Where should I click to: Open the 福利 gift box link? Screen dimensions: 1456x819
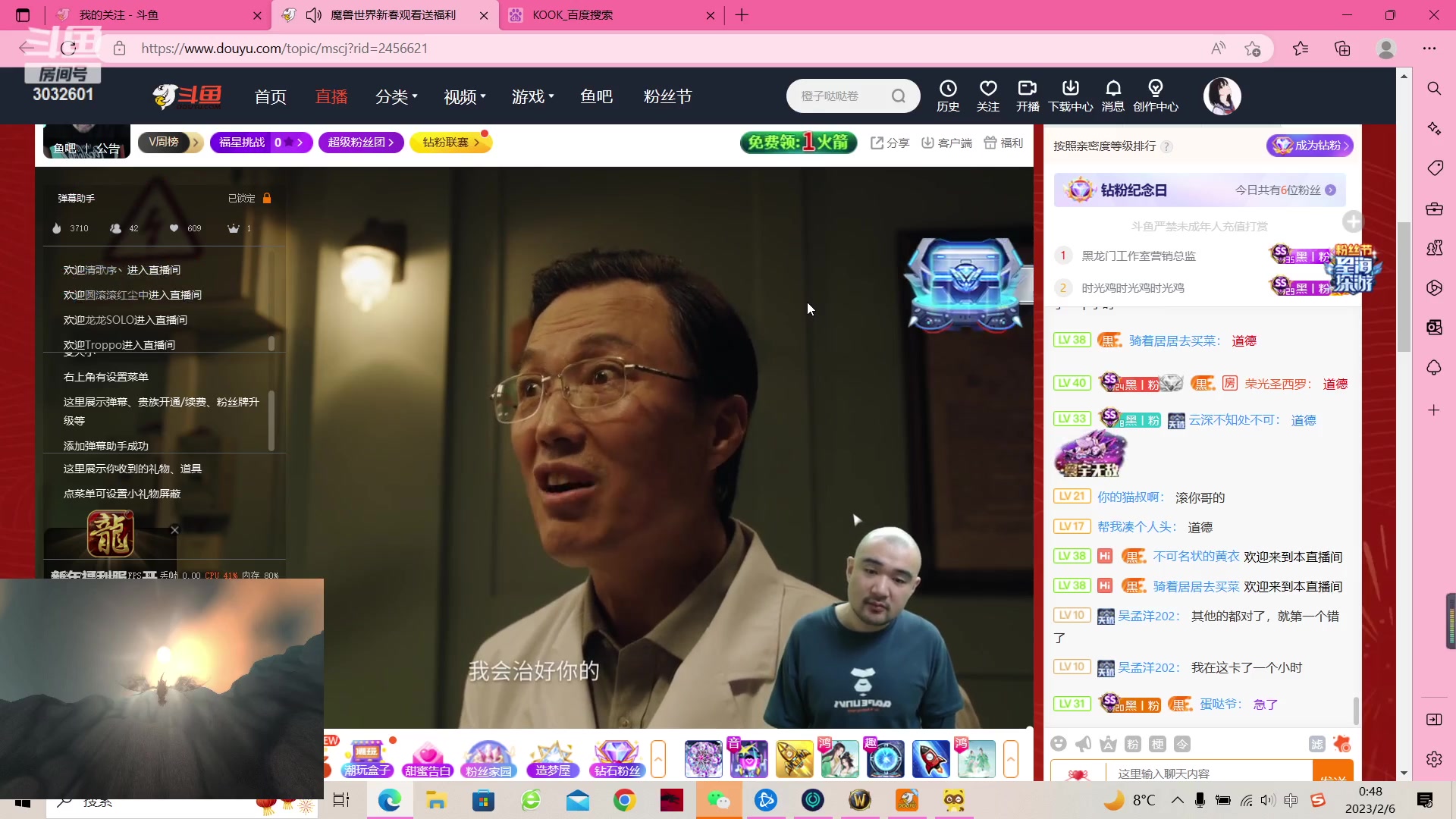pyautogui.click(x=1003, y=143)
